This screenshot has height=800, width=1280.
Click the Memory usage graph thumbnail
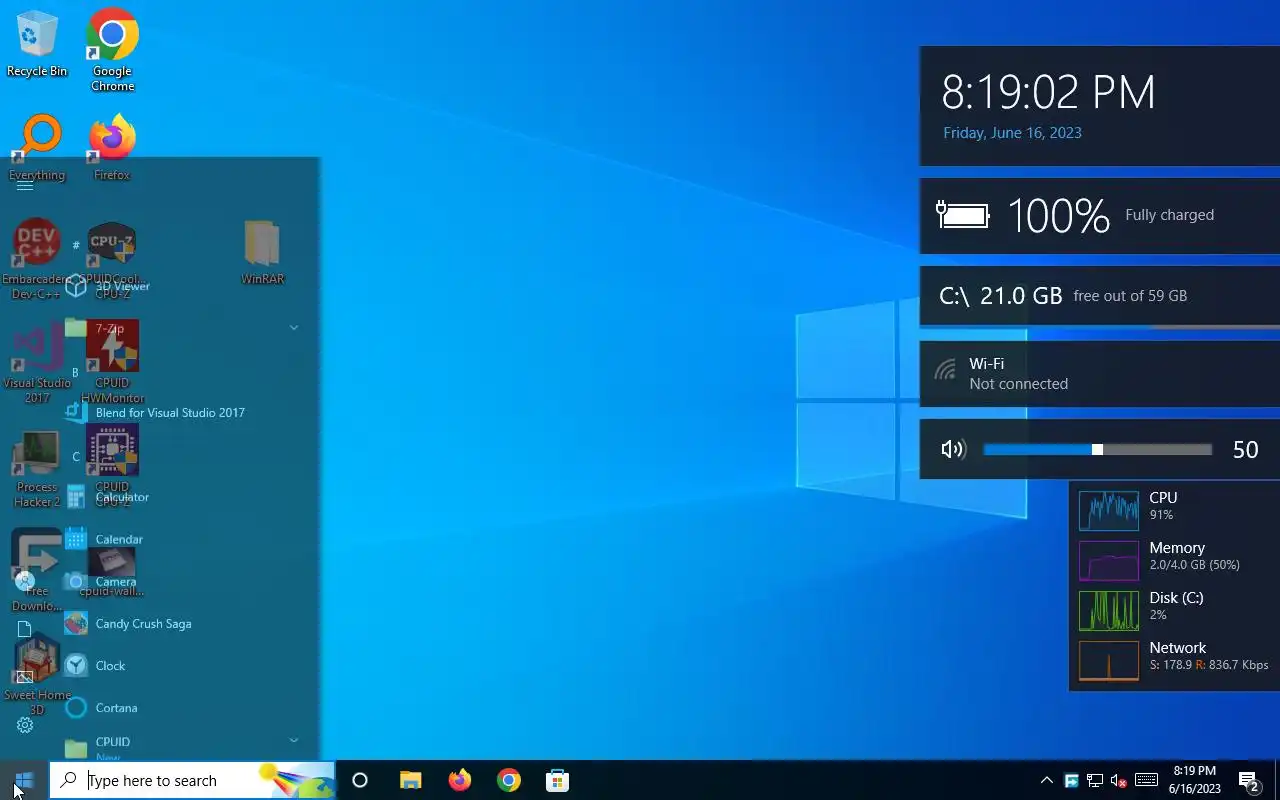(x=1108, y=560)
